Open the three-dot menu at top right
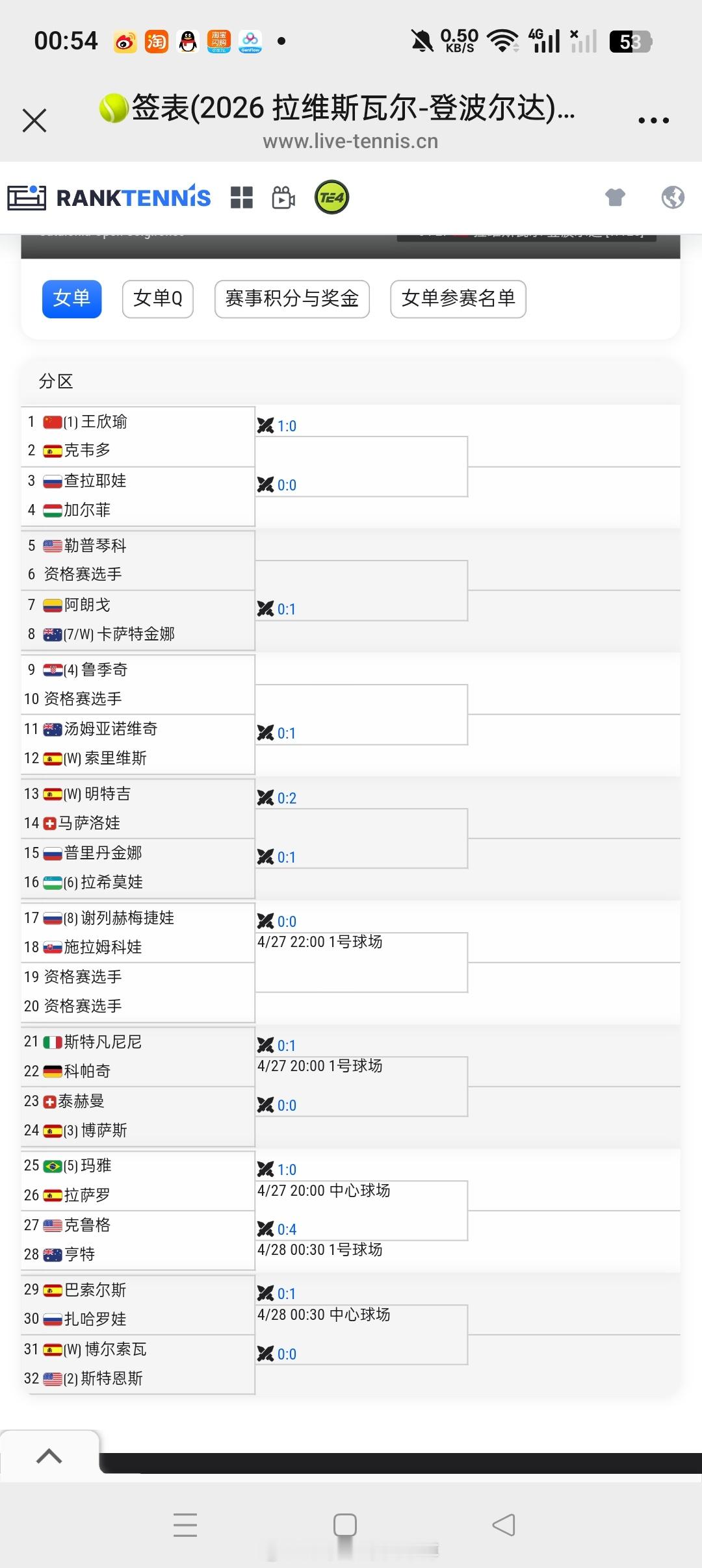 point(653,120)
